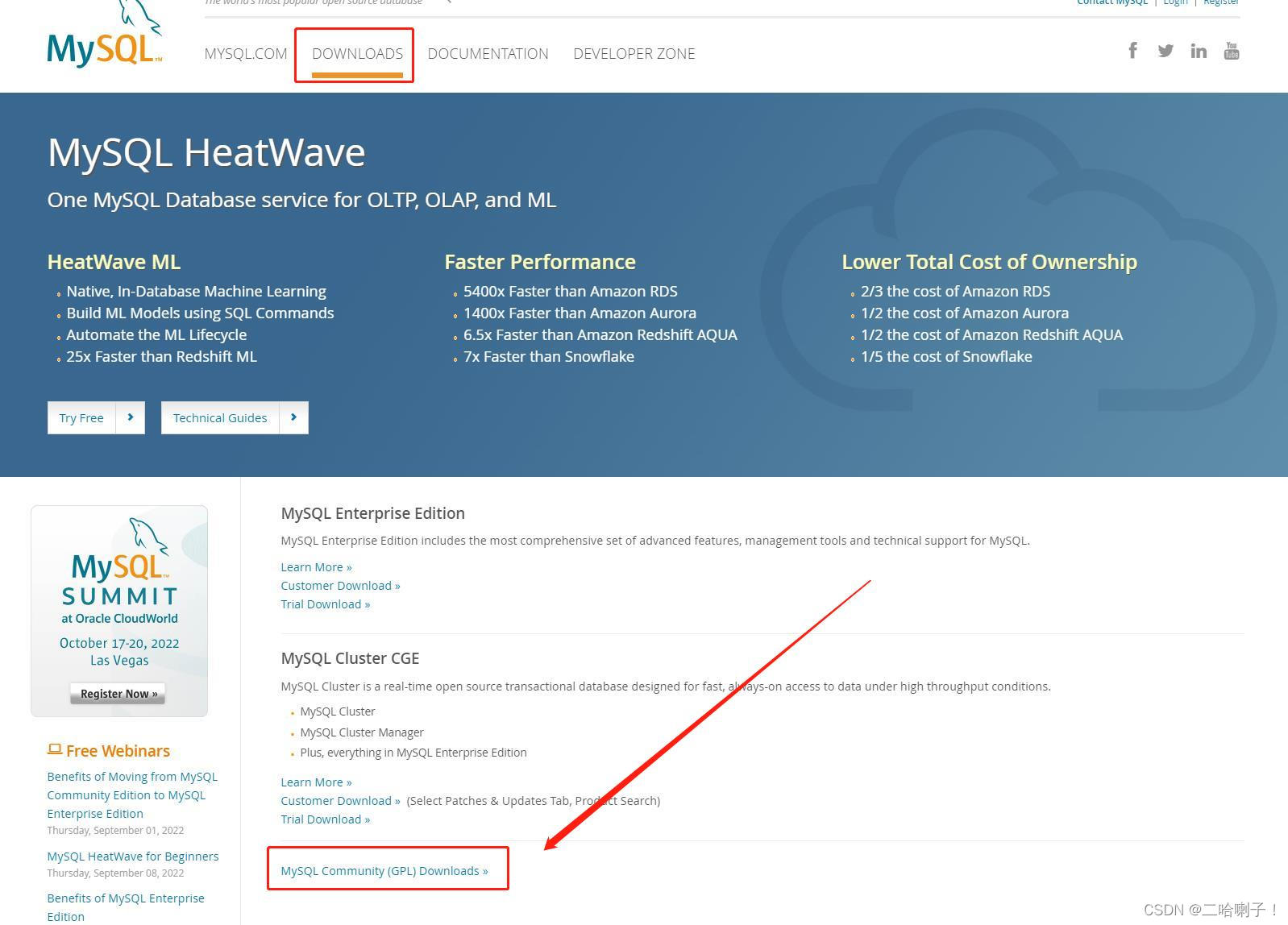
Task: Select the DOWNLOADS tab
Action: (x=357, y=54)
